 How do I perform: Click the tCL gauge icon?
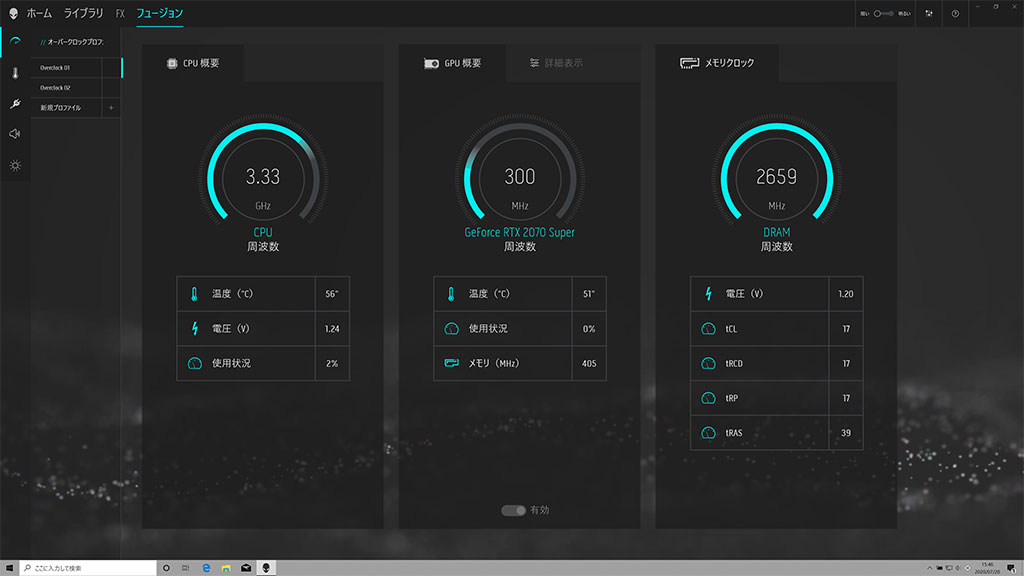pos(708,328)
